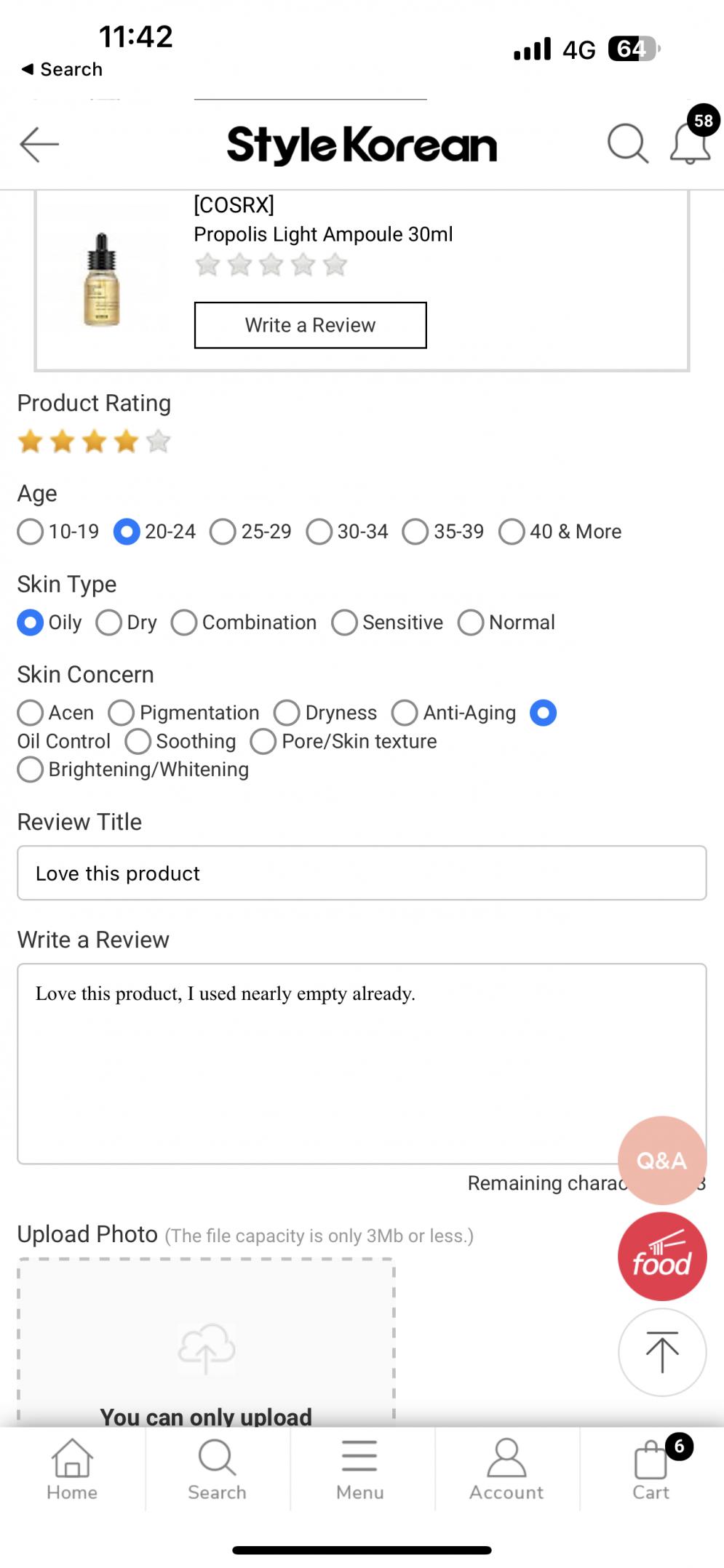The height and width of the screenshot is (1568, 724).
Task: Return to Search app via status bar
Action: 62,69
